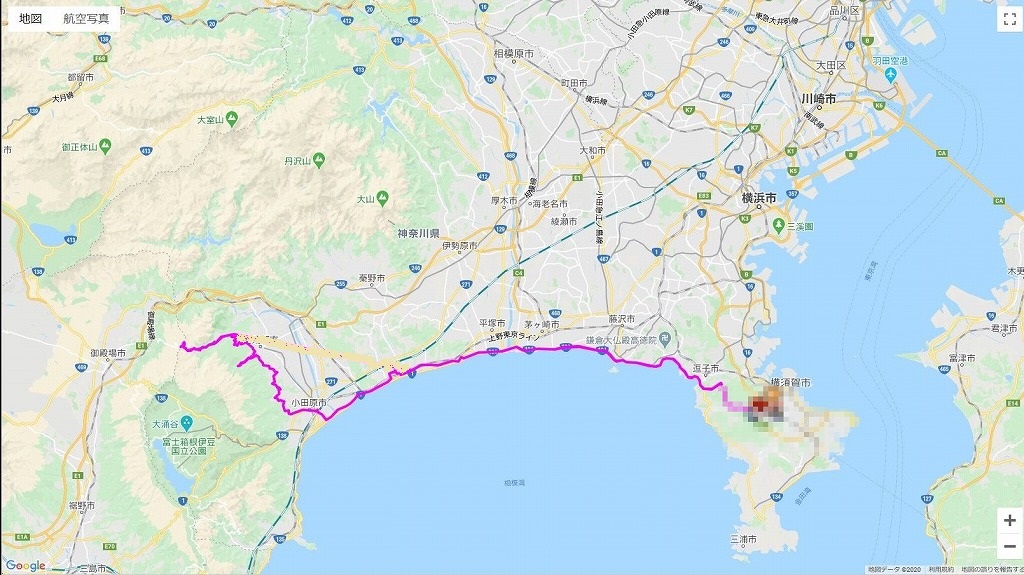Click the 鎌倉大仏殿高徳院 temple marker
Viewport: 1024px width, 575px height.
665,338
